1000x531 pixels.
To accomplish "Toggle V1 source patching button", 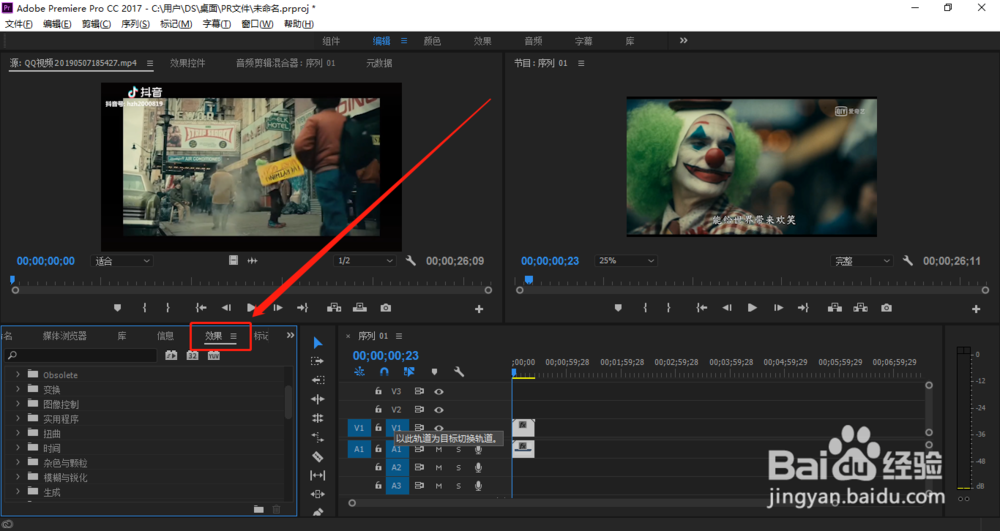I will [359, 428].
